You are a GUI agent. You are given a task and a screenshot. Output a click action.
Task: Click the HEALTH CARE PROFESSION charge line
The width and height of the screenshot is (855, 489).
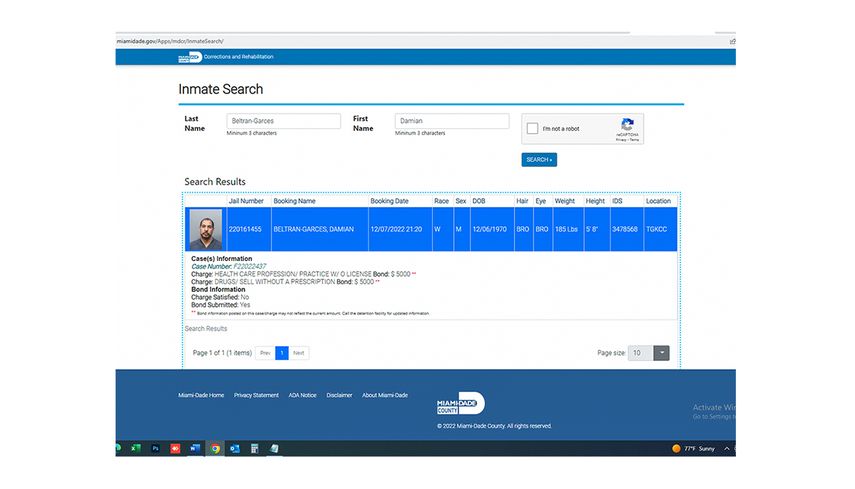click(303, 274)
